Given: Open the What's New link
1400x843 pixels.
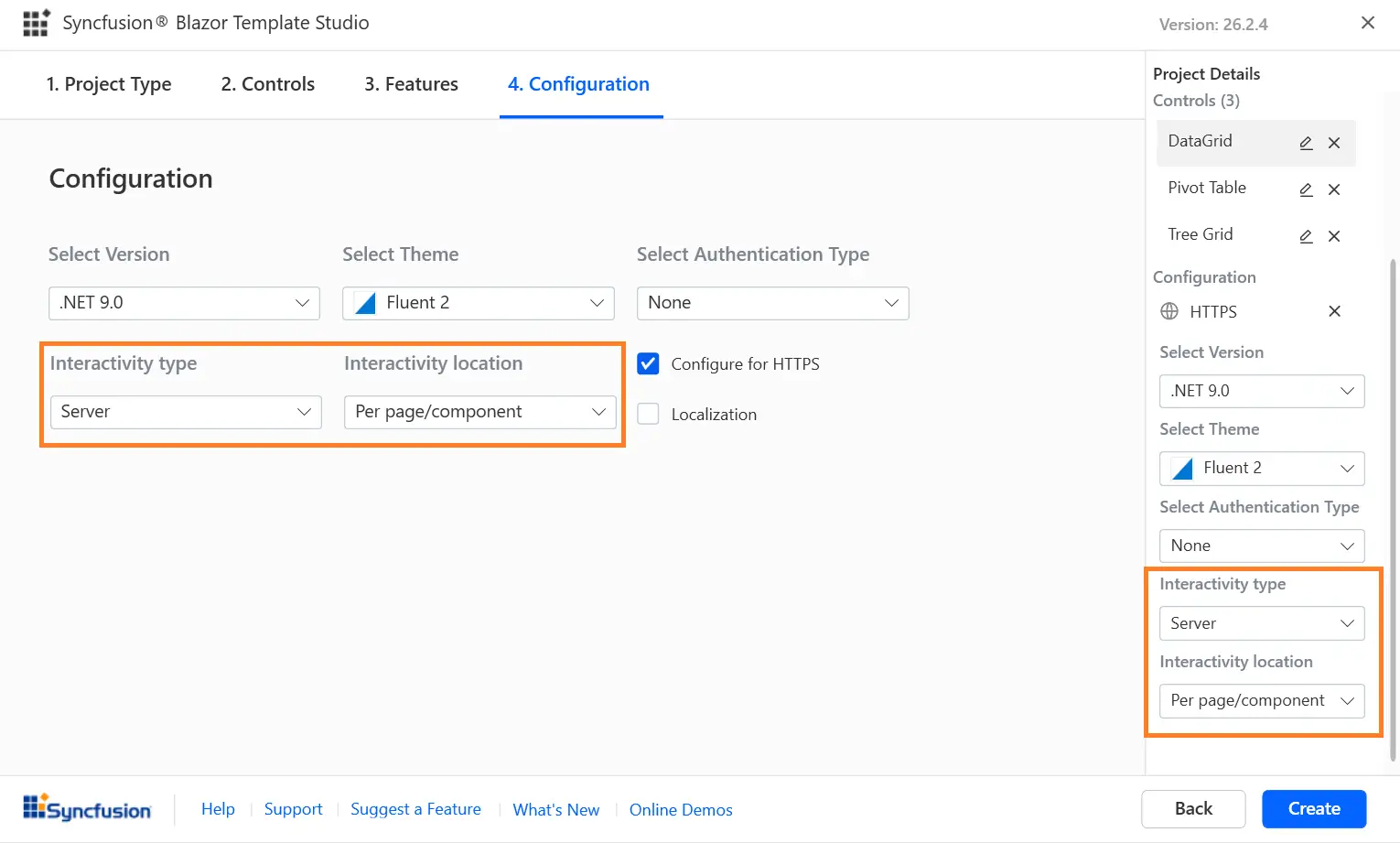Looking at the screenshot, I should pyautogui.click(x=555, y=809).
